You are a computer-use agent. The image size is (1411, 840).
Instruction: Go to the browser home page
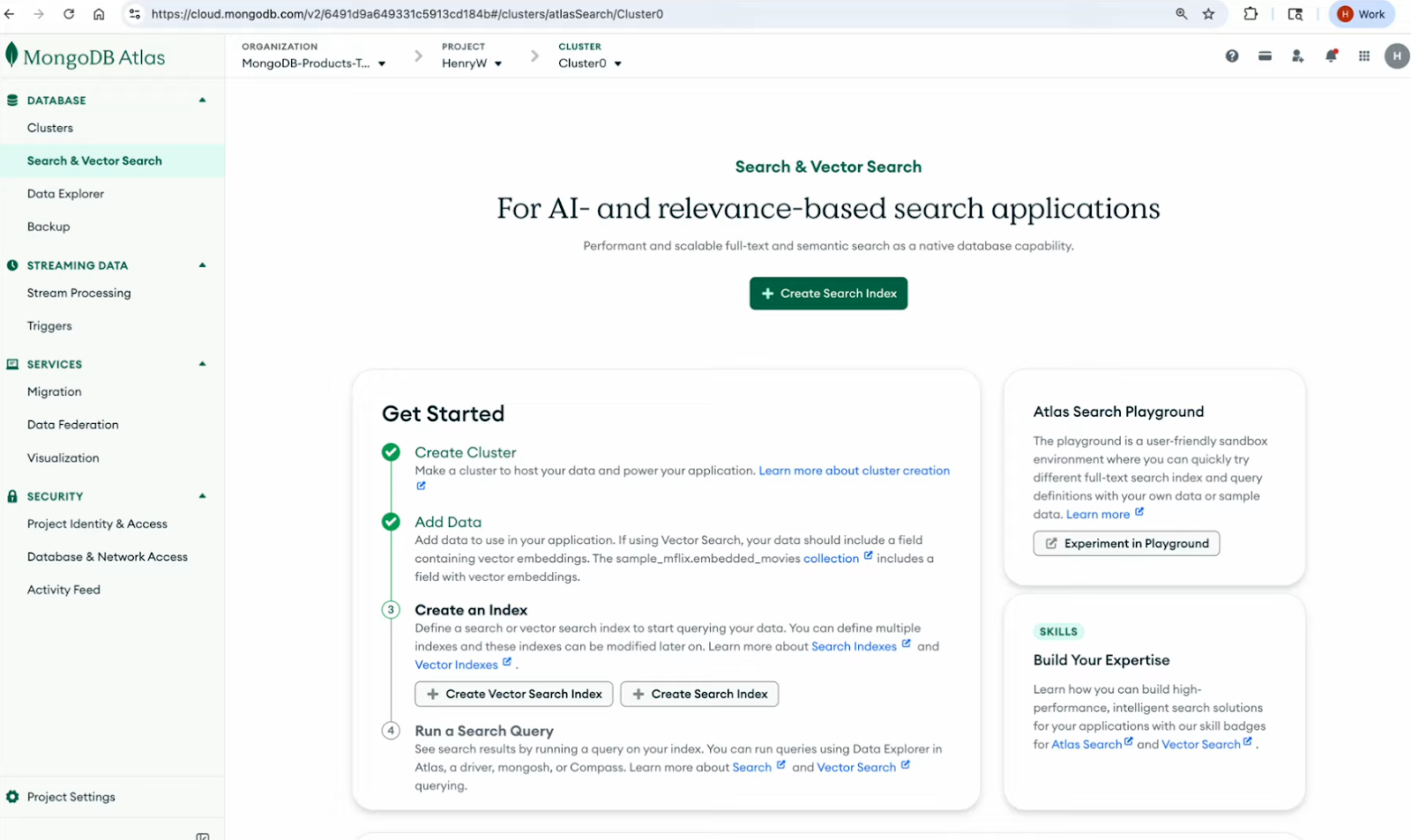point(99,14)
